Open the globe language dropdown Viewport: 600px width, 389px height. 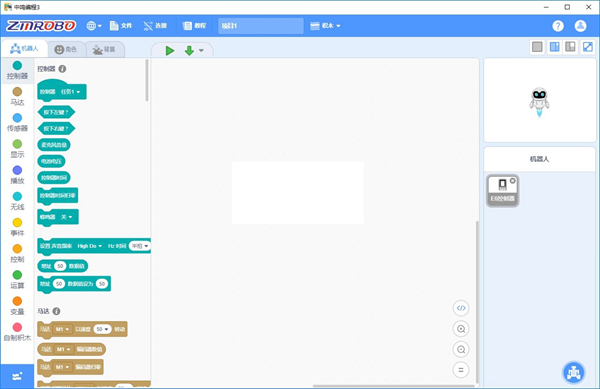pos(94,26)
